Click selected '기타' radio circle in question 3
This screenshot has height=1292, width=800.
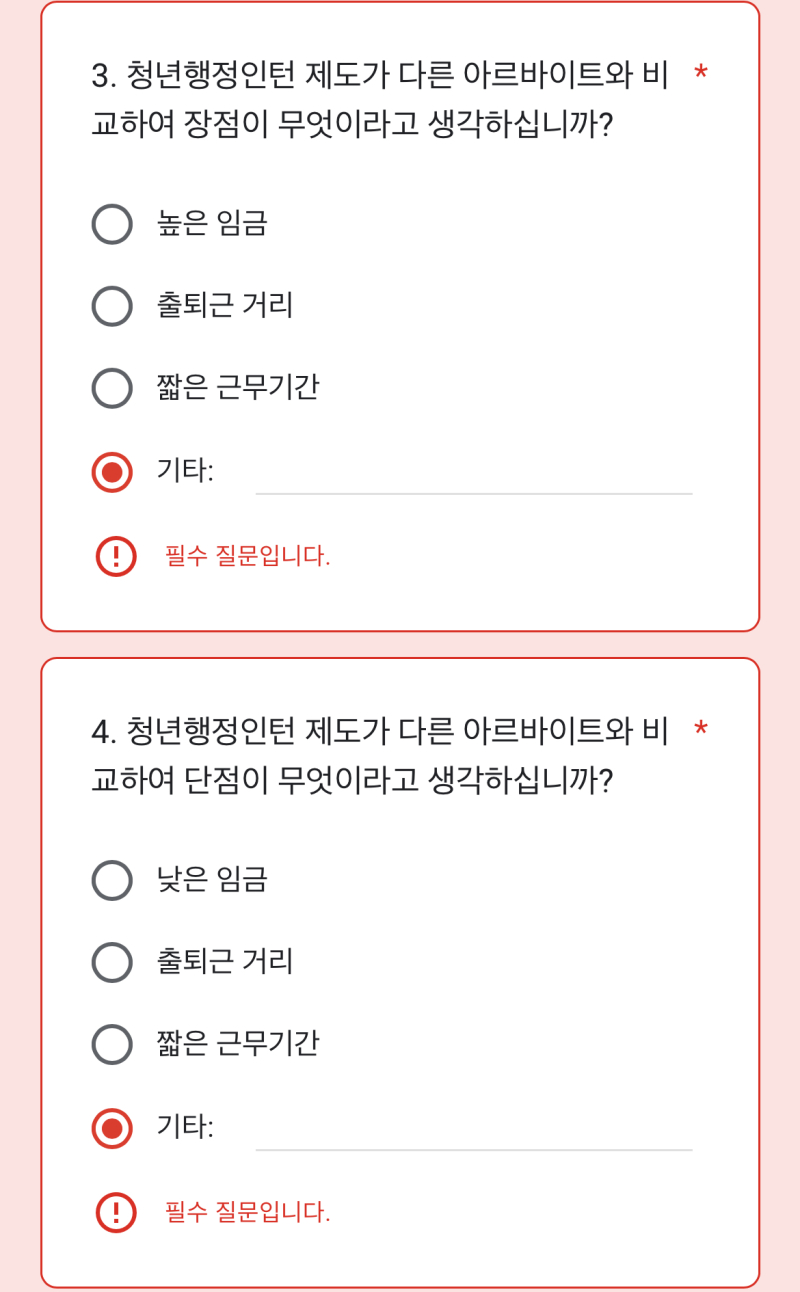(112, 472)
